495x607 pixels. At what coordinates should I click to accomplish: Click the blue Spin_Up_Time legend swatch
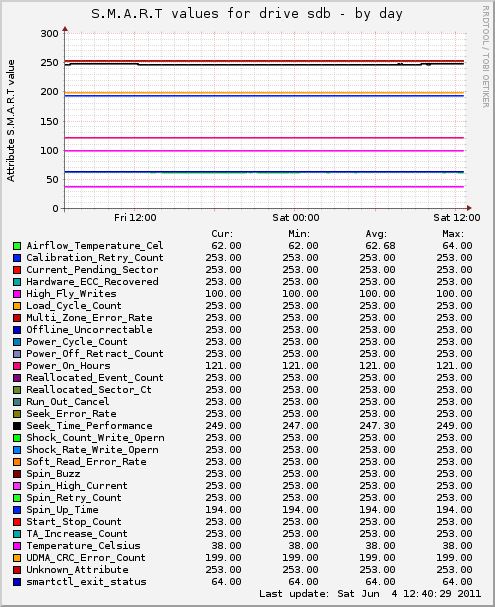click(17, 510)
